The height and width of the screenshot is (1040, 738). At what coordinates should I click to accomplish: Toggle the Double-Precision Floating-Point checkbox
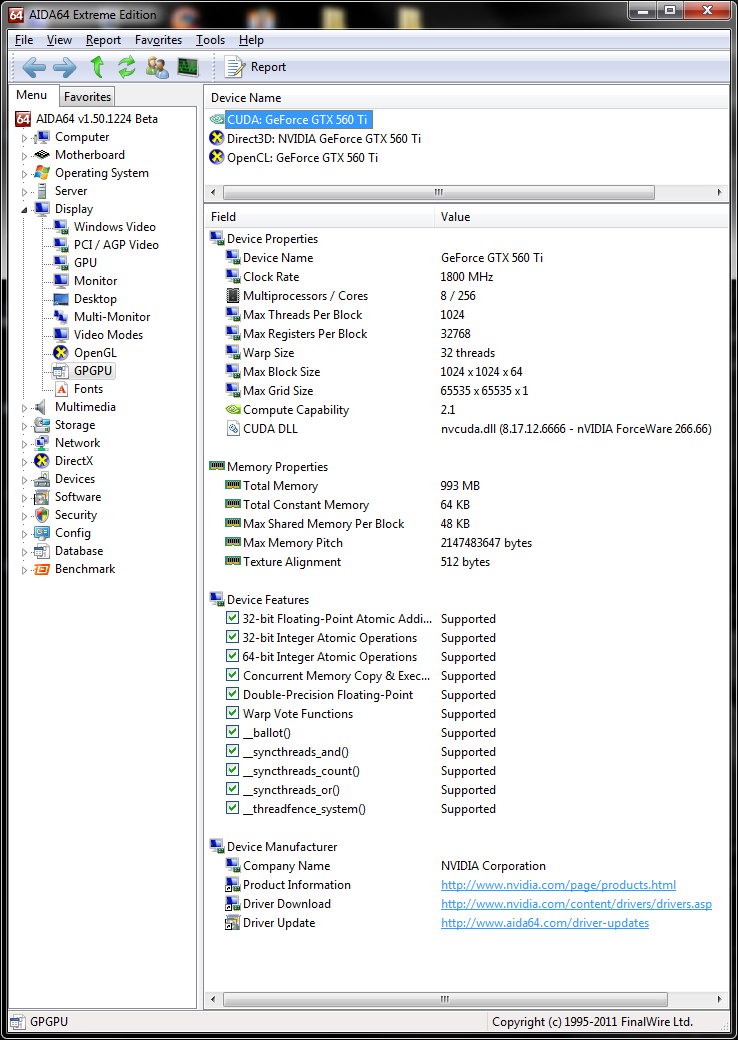(x=232, y=694)
